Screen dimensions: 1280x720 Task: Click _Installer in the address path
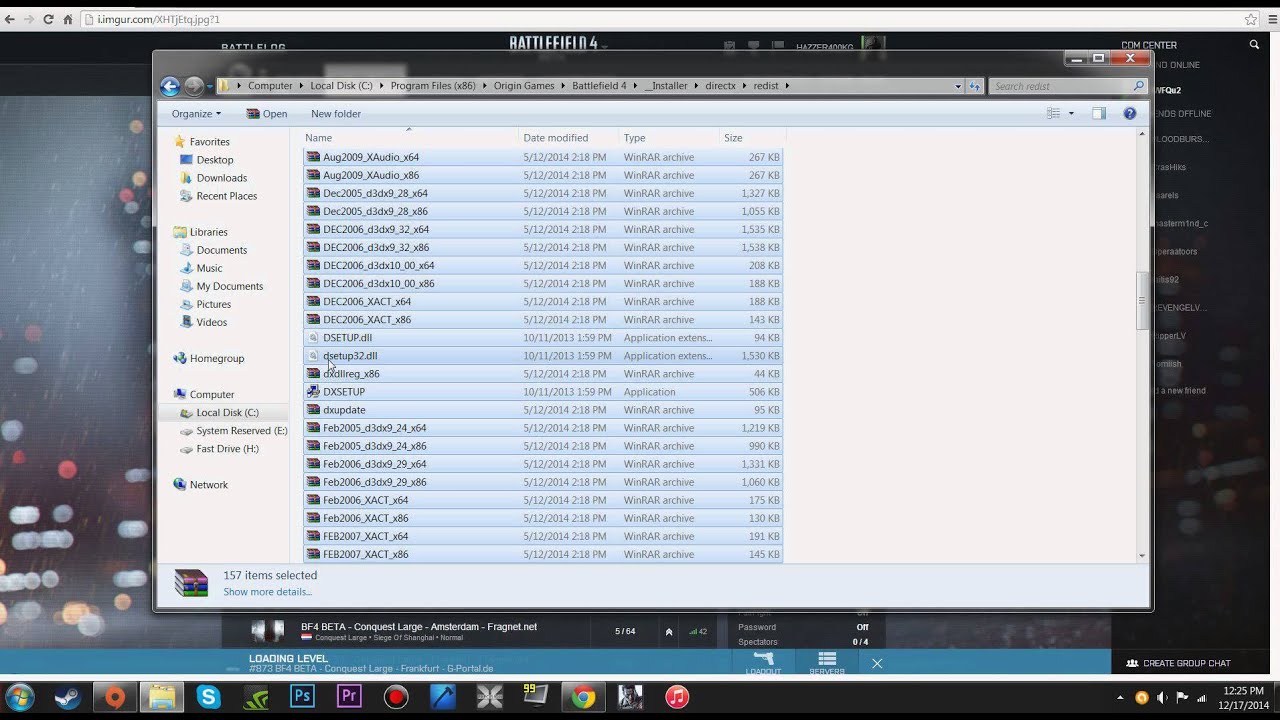(x=666, y=86)
